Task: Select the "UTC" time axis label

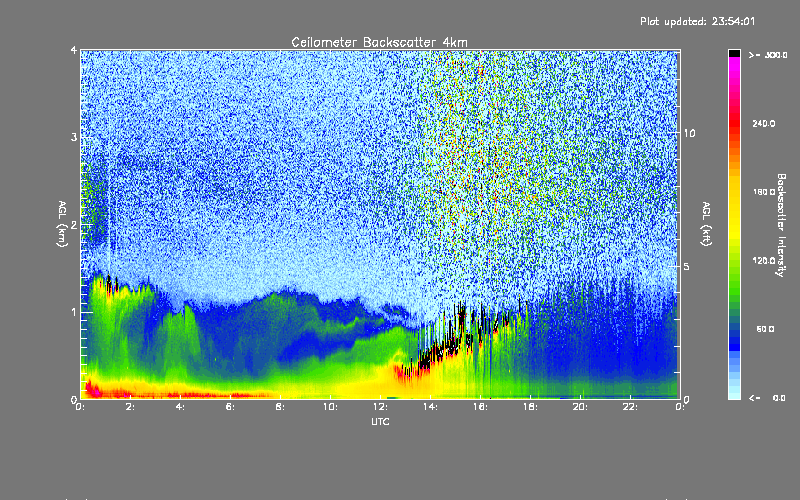Action: (x=380, y=421)
